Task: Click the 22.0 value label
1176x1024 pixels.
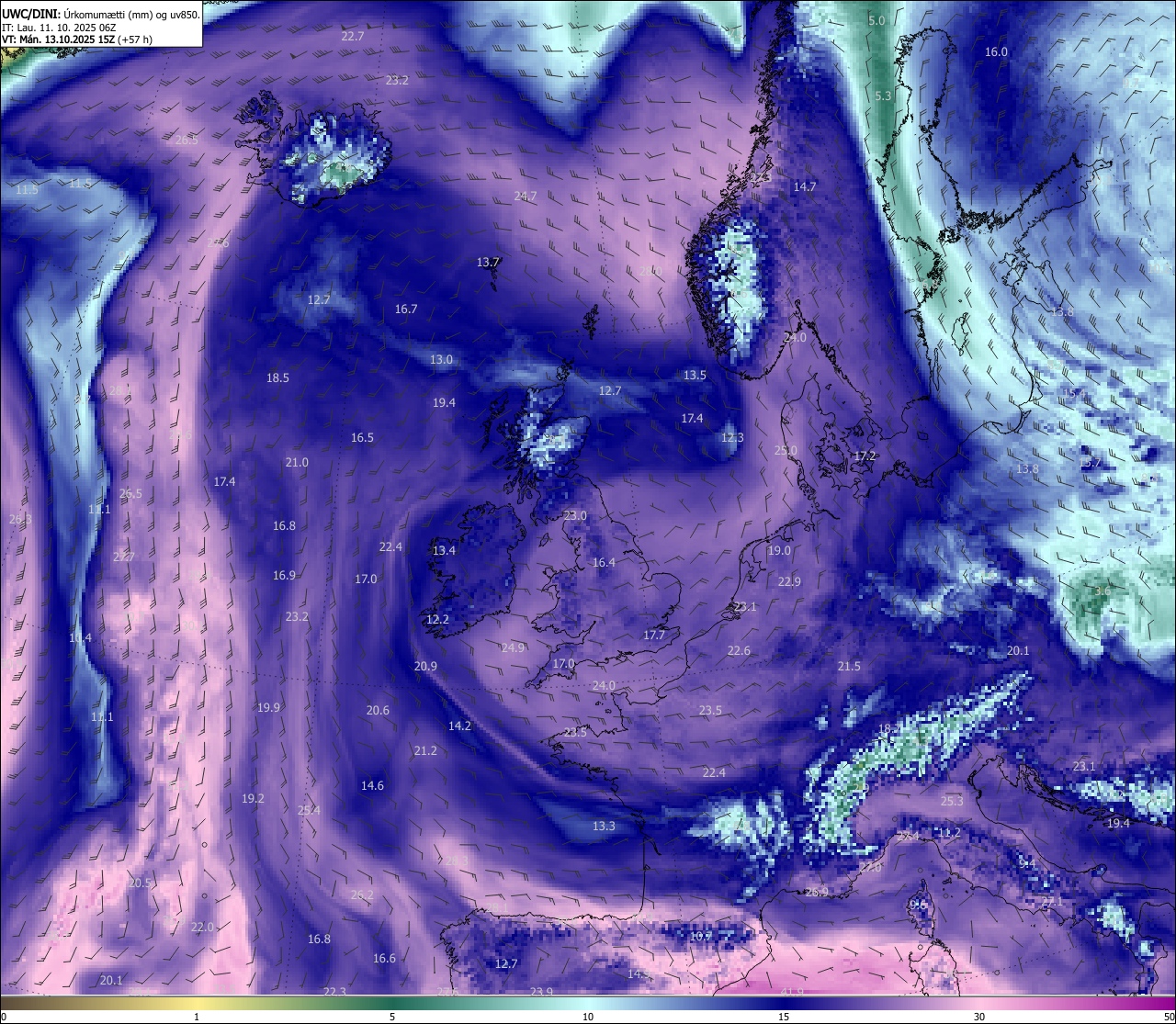Action: 202,928
